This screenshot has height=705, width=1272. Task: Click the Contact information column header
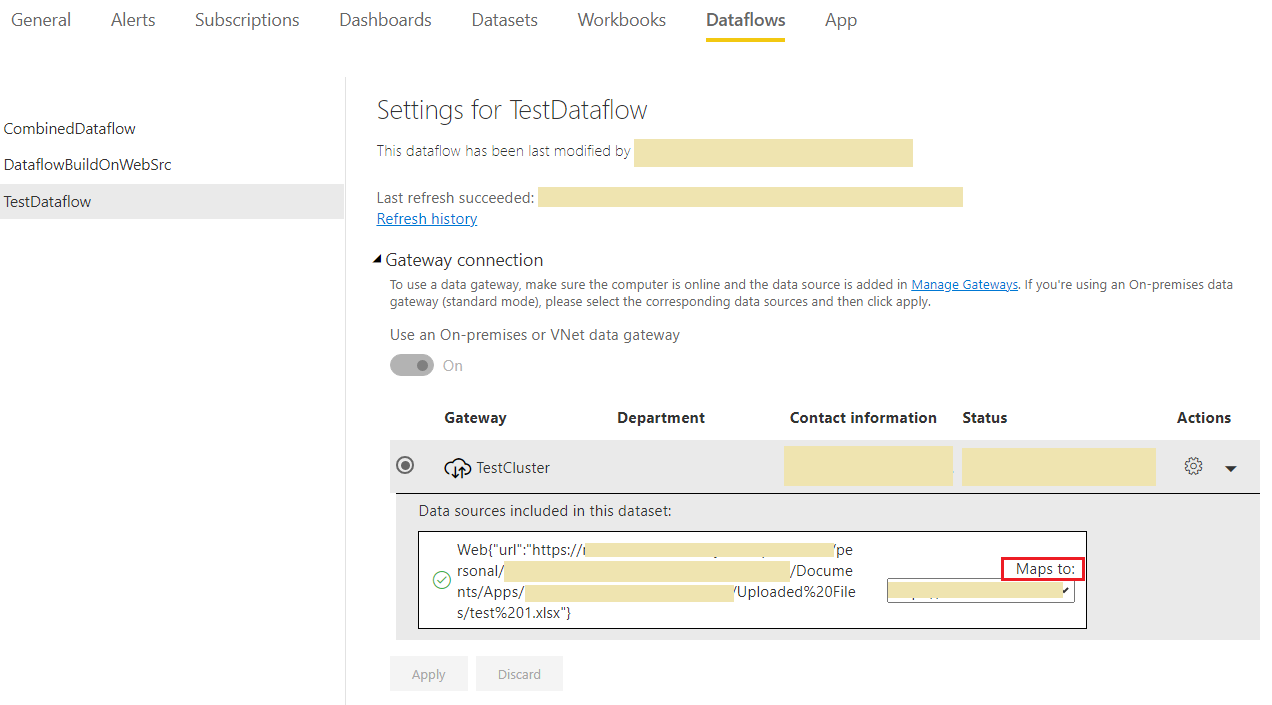click(x=863, y=418)
